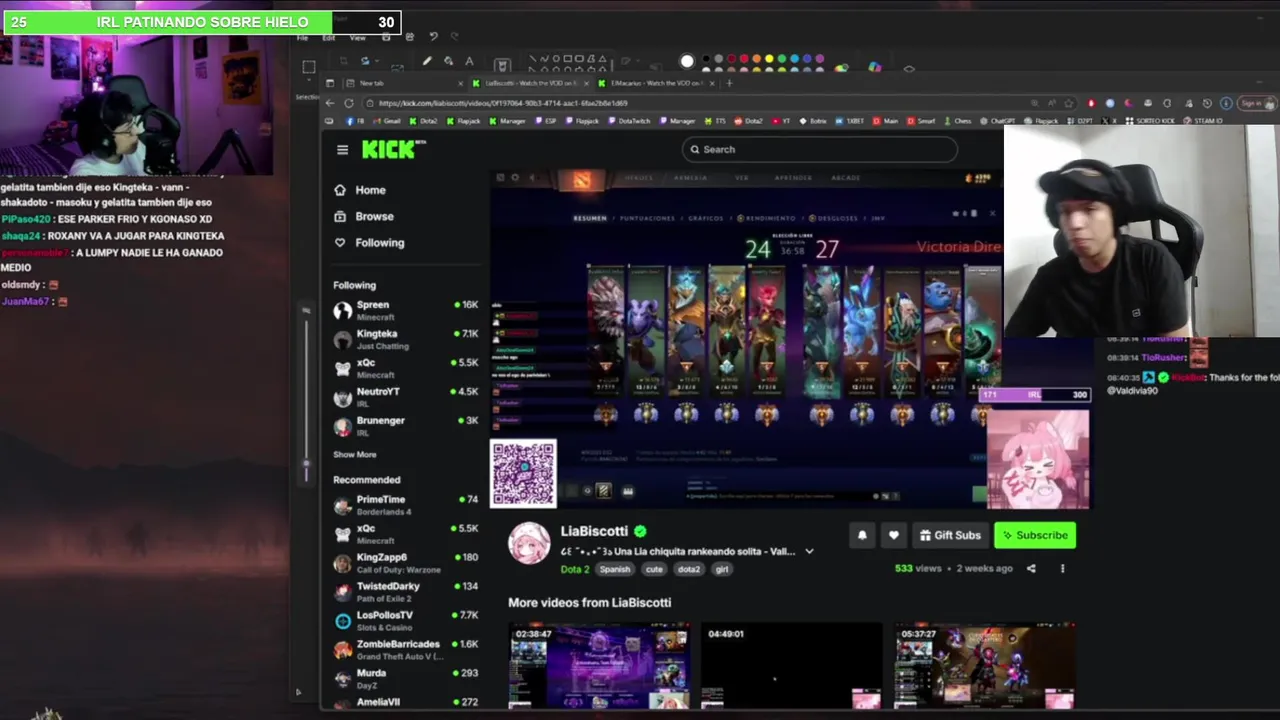Open the Chess bookmark
The image size is (1280, 720).
(958, 121)
